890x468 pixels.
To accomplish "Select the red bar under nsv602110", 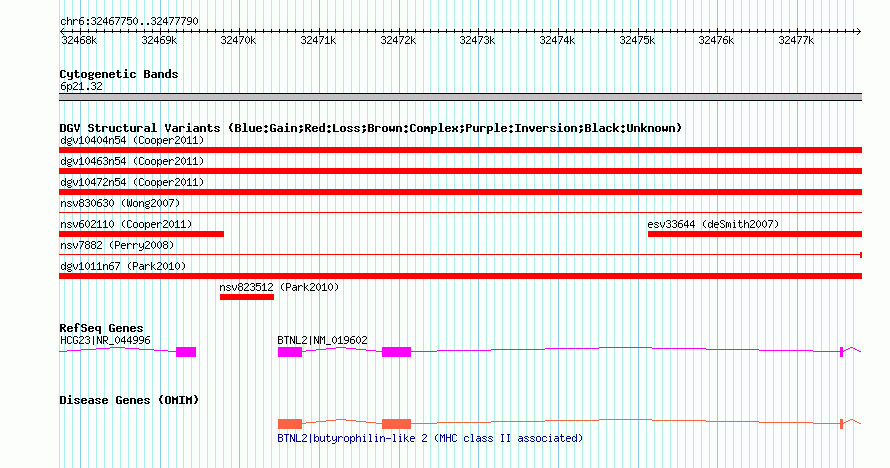I will (x=141, y=234).
